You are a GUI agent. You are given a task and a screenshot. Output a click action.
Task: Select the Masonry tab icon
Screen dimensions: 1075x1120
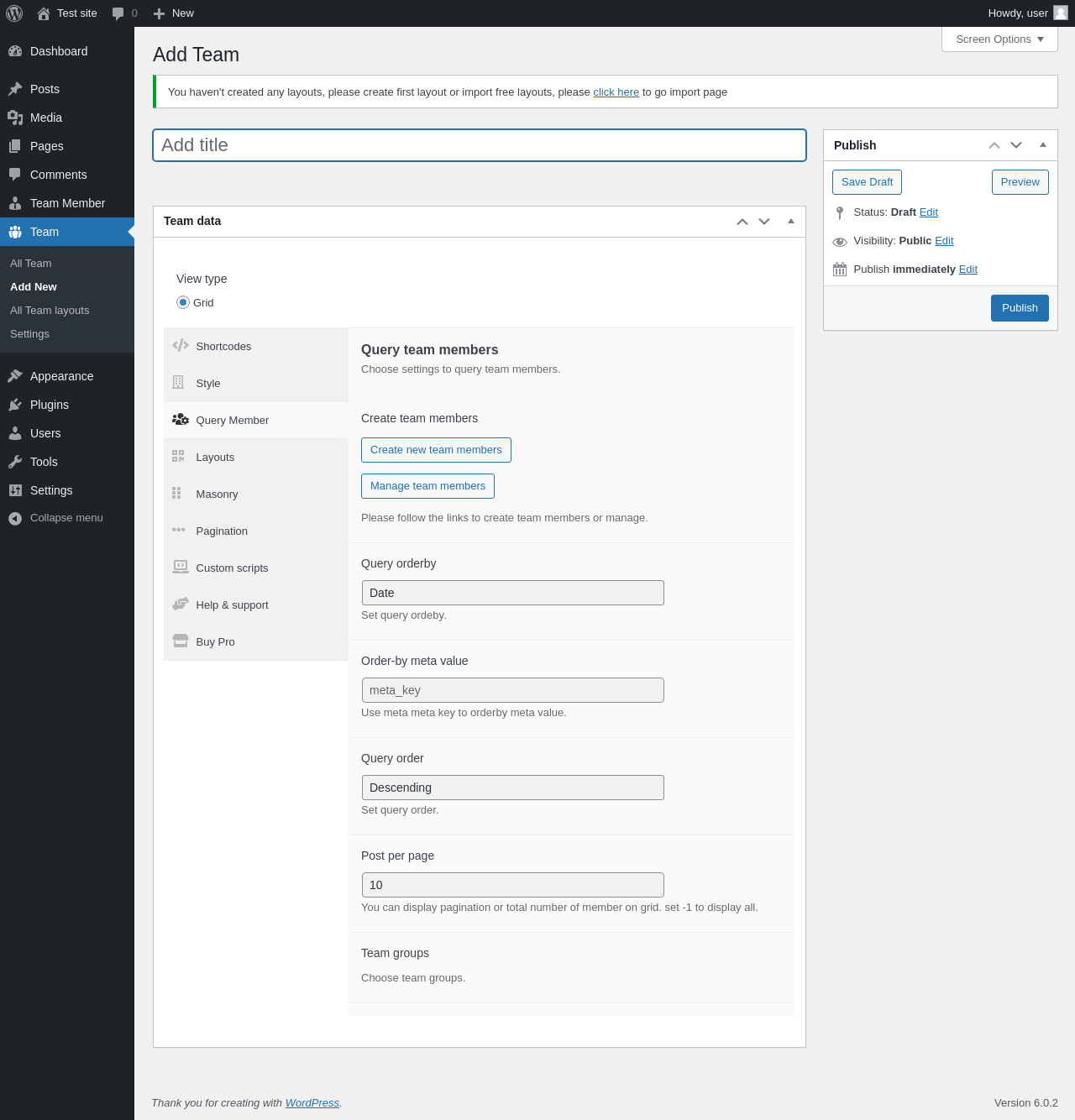[177, 493]
